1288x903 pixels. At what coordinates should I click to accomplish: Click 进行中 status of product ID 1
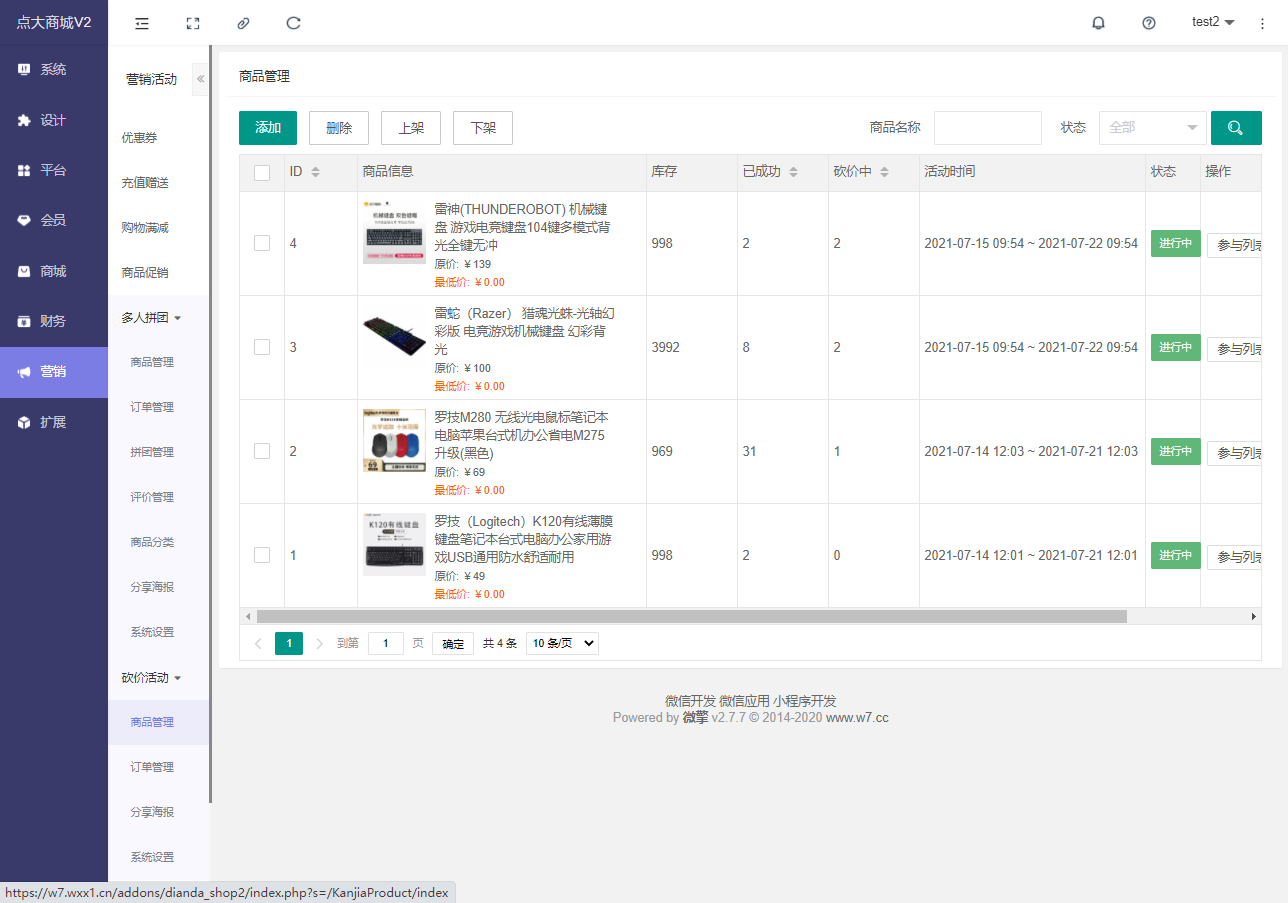click(x=1176, y=555)
